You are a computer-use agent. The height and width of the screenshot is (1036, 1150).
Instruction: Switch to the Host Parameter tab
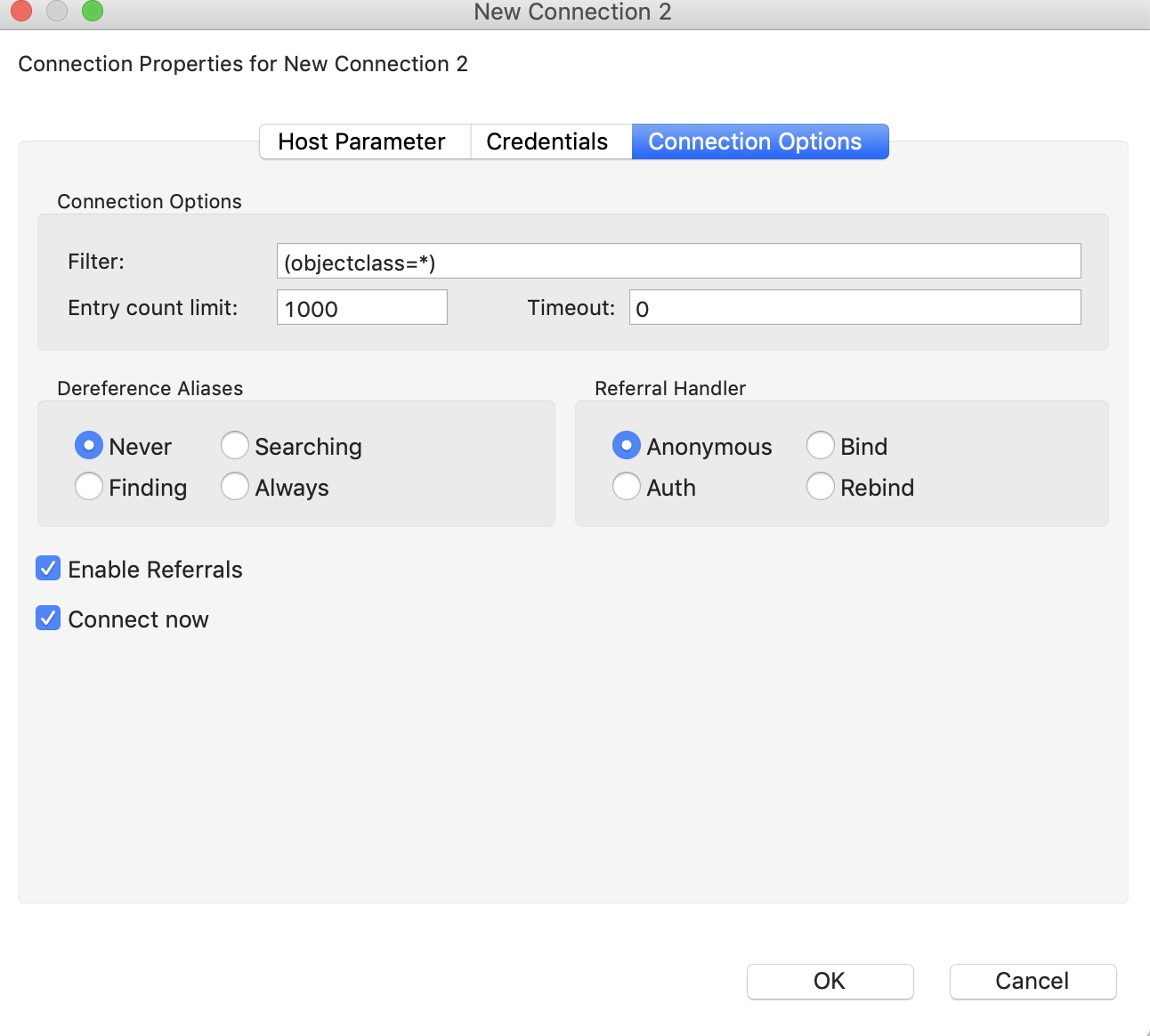pos(362,142)
